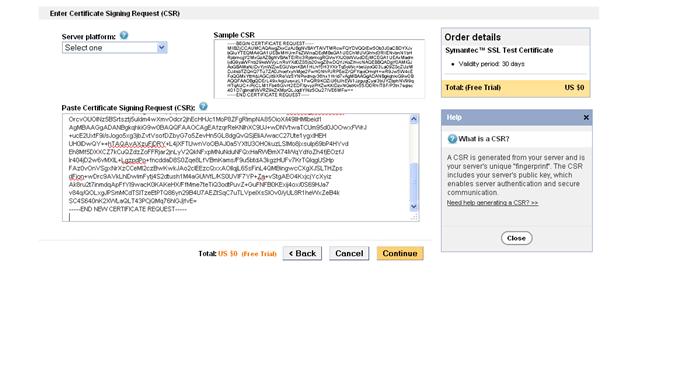Click the Server platform dropdown arrow
The height and width of the screenshot is (384, 684).
pos(162,48)
